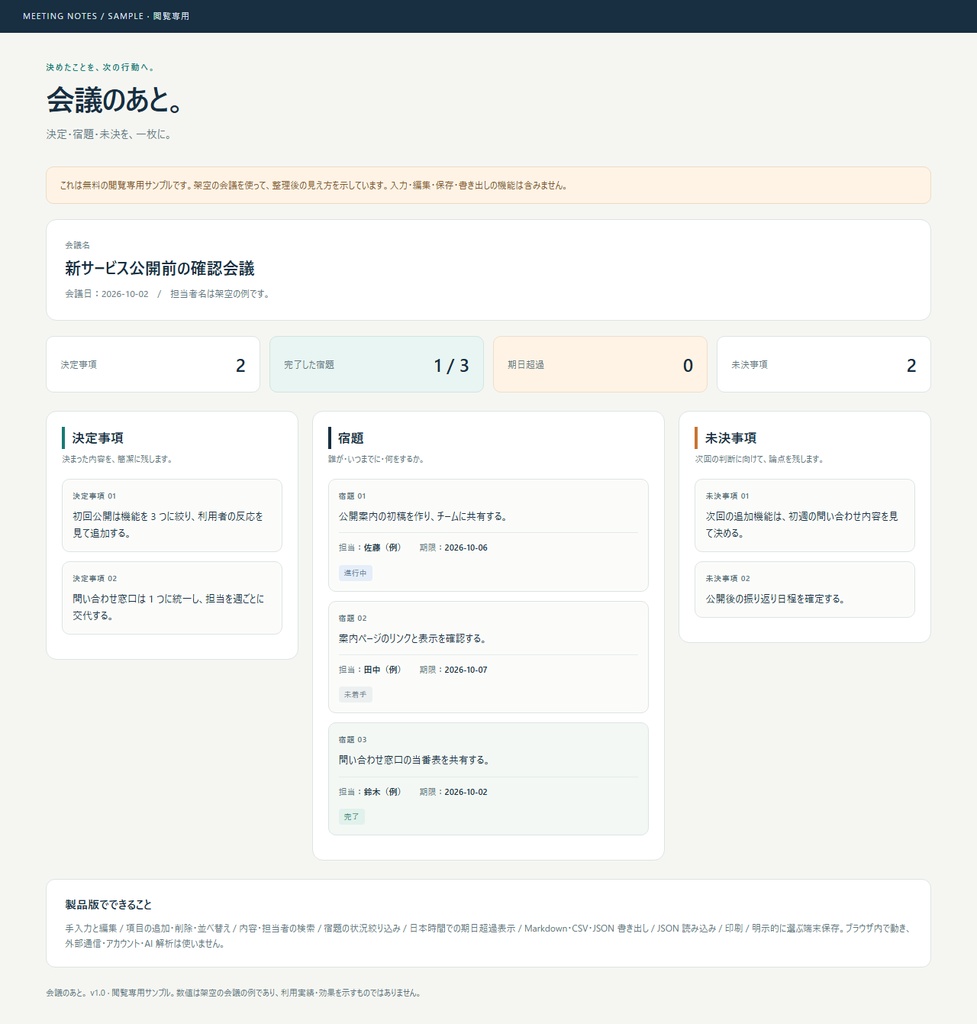The height and width of the screenshot is (1024, 977).
Task: Click the 決定事項 count stat card
Action: point(153,364)
